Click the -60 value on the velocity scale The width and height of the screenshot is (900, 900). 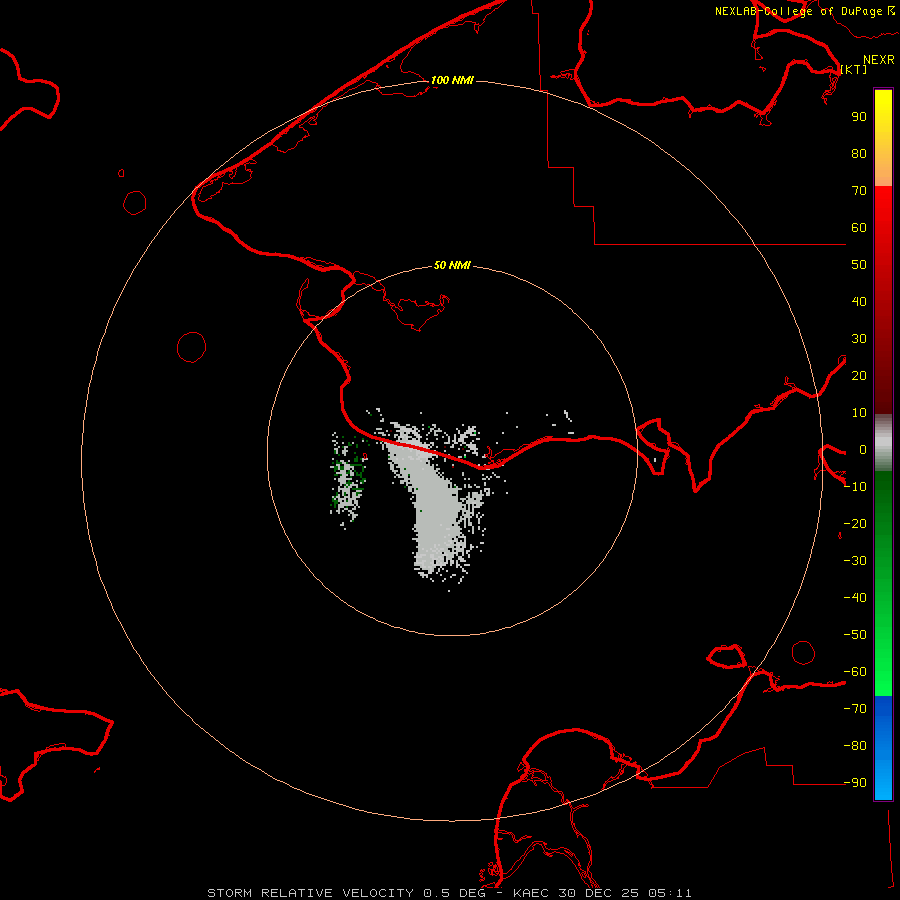[855, 672]
